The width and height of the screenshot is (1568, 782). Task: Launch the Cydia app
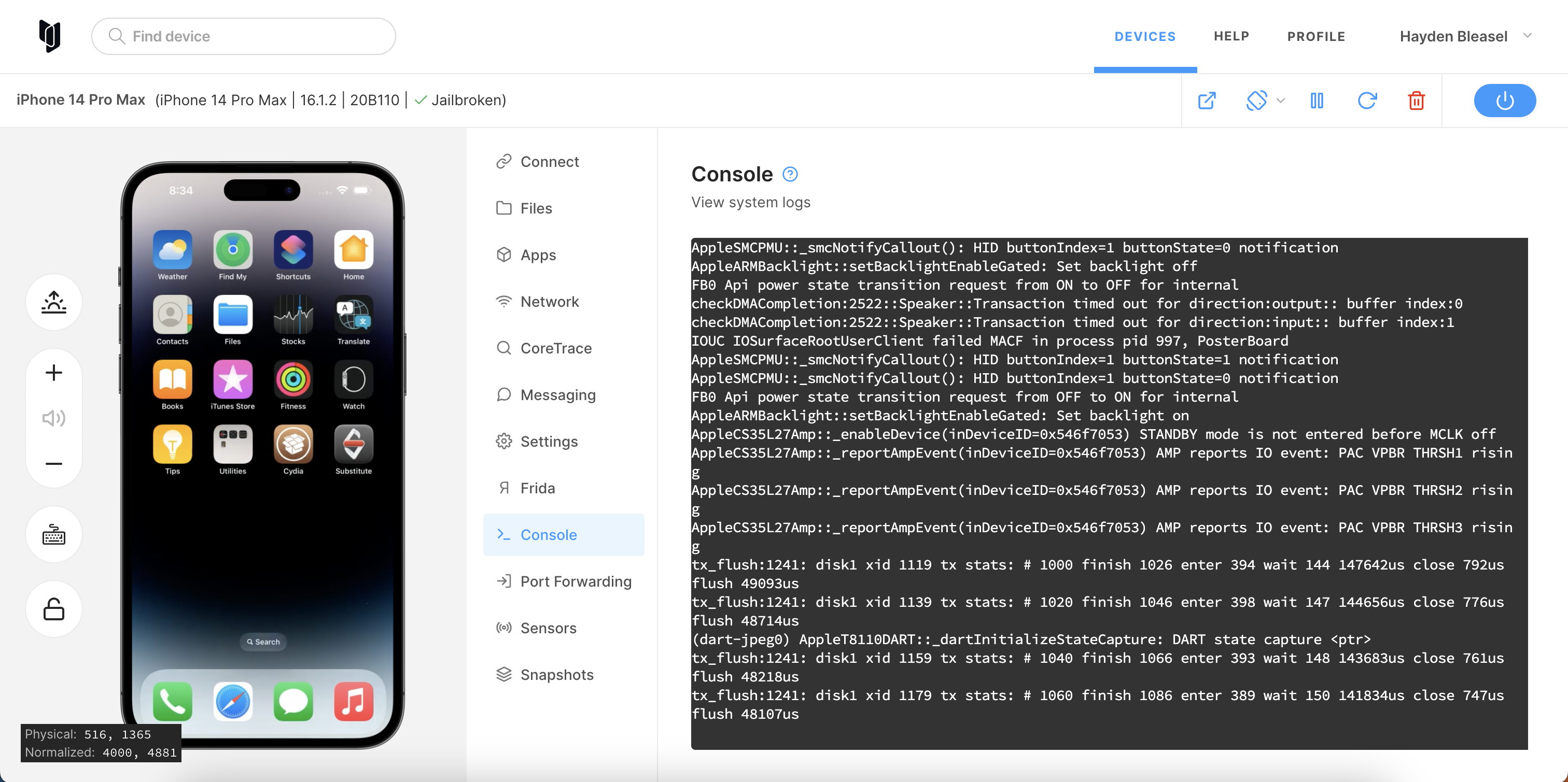coord(293,444)
